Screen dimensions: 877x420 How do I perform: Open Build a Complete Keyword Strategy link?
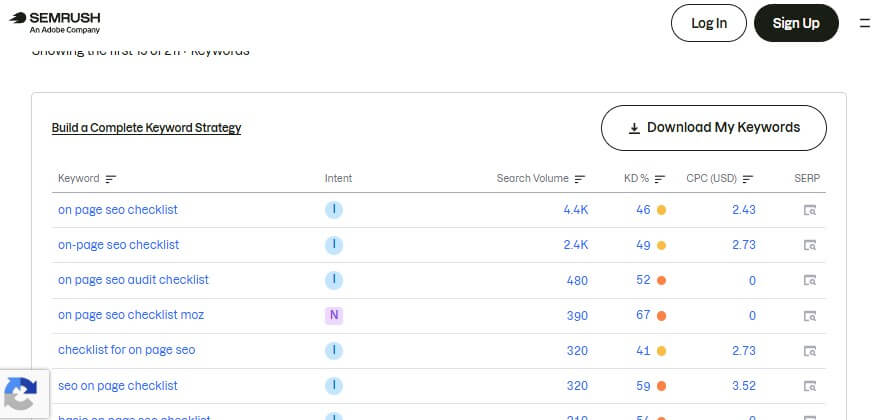pyautogui.click(x=147, y=128)
